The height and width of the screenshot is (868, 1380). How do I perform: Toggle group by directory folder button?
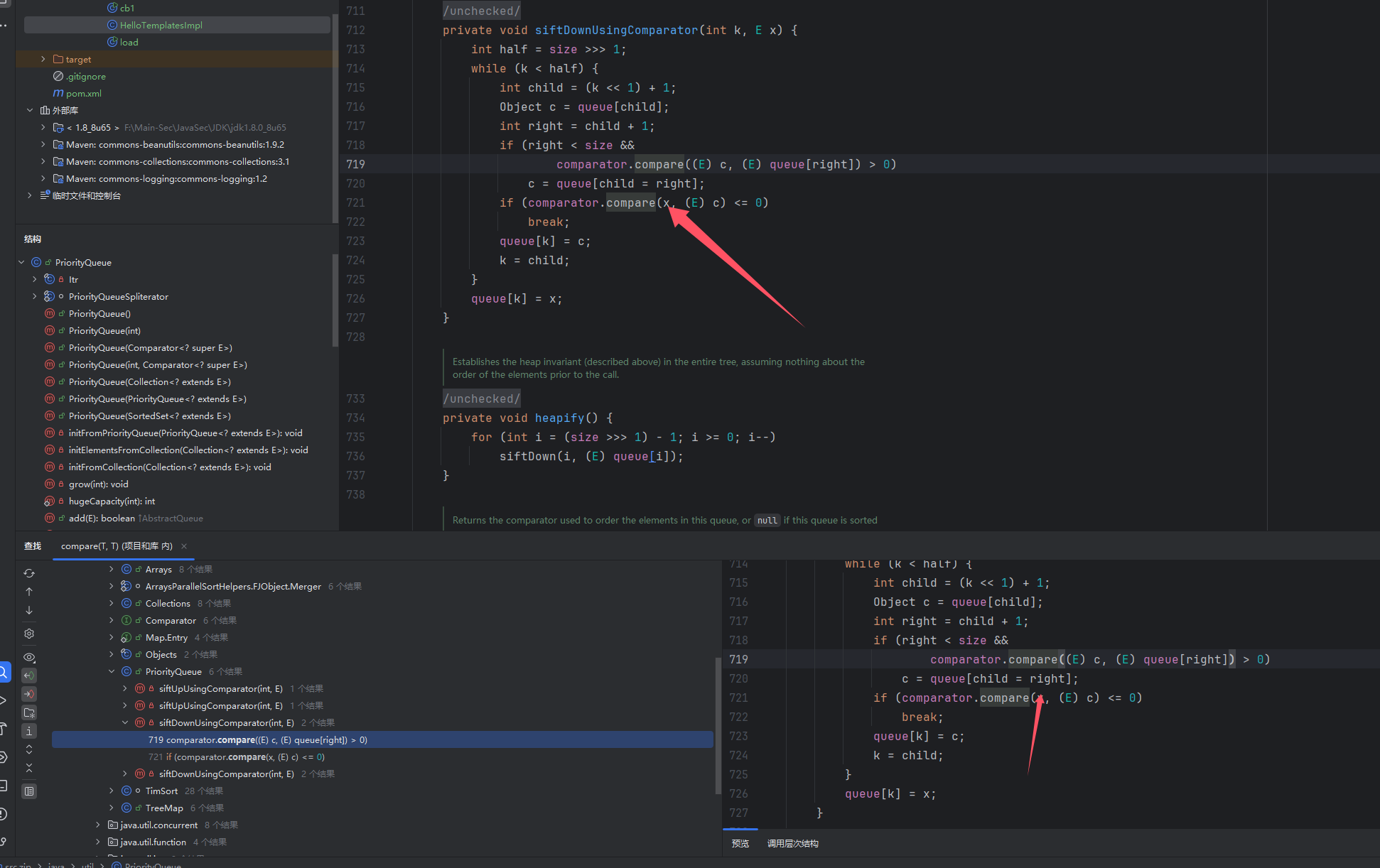tap(29, 712)
